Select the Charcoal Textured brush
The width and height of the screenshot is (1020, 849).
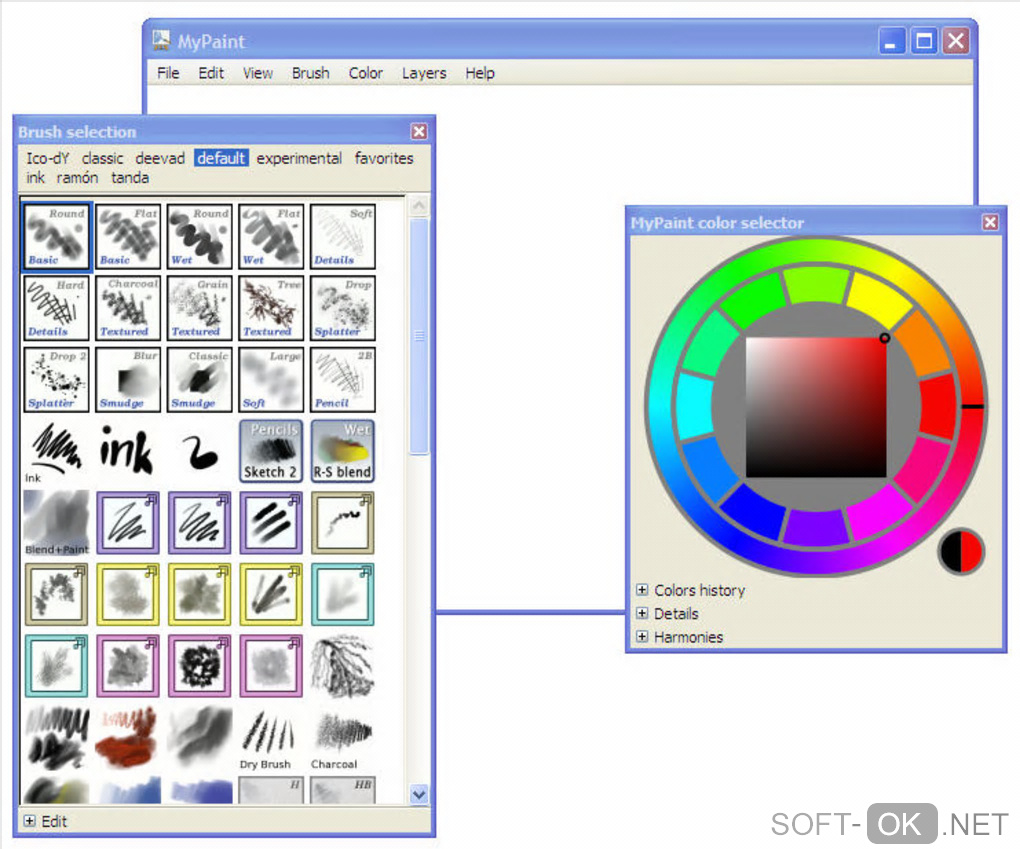[128, 308]
